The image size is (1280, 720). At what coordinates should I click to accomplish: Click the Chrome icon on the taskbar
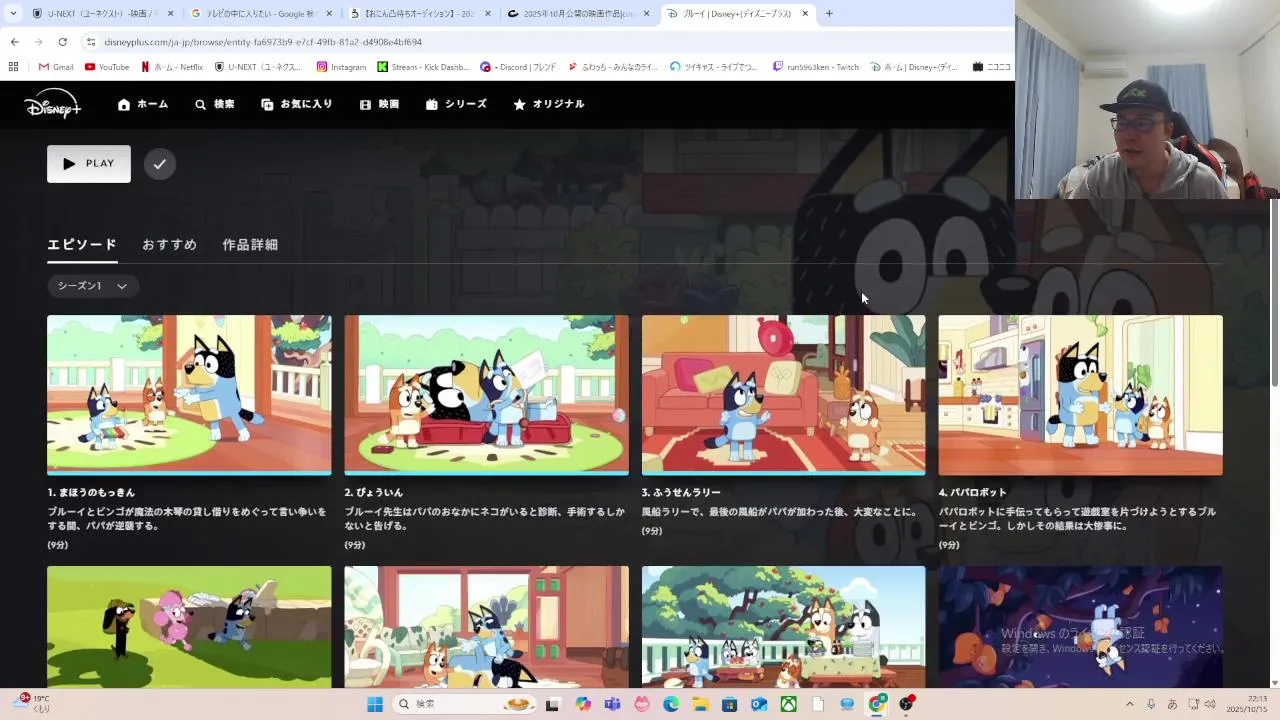point(877,704)
